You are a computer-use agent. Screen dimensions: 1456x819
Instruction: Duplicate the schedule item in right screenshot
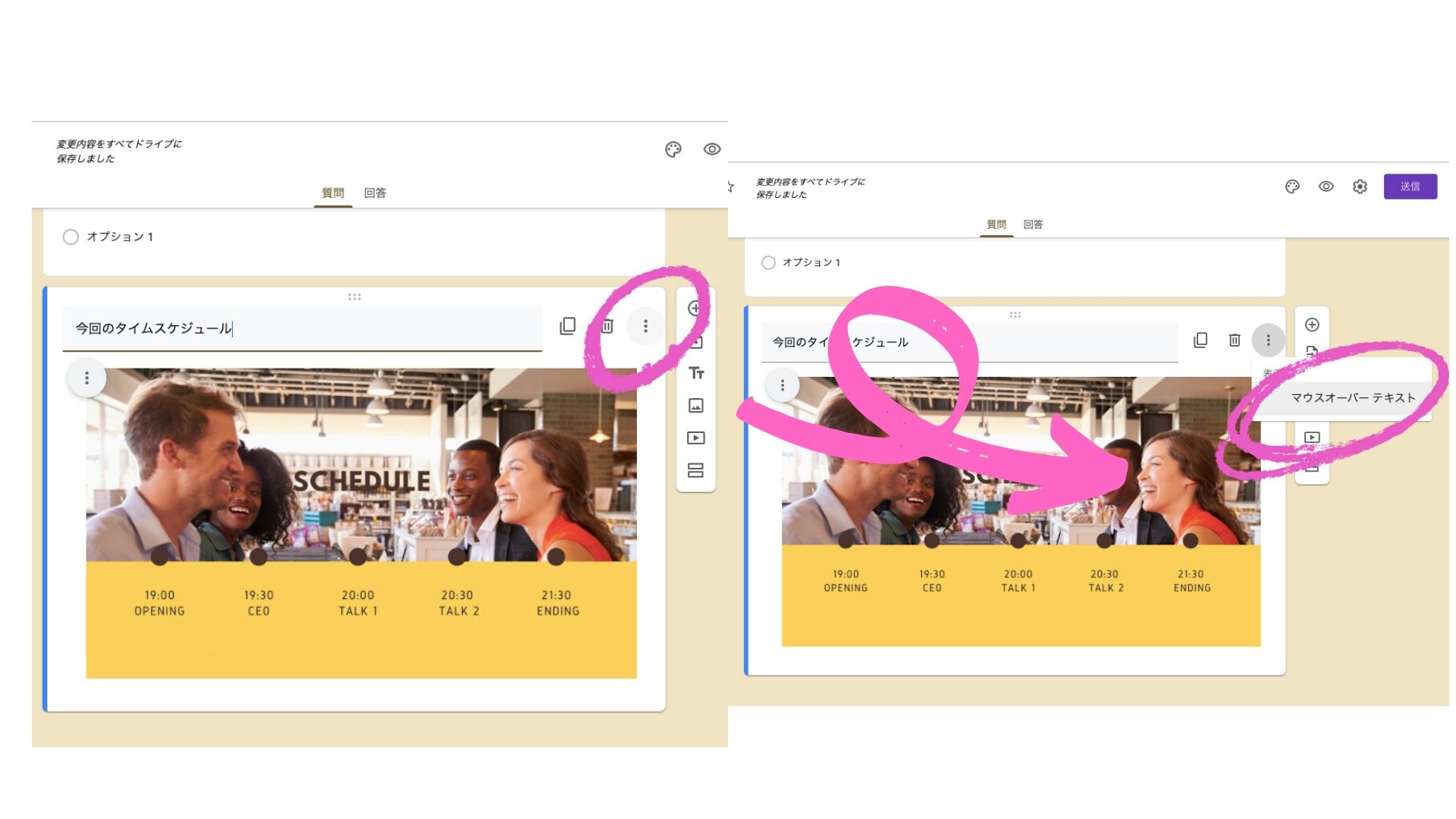(x=1200, y=340)
